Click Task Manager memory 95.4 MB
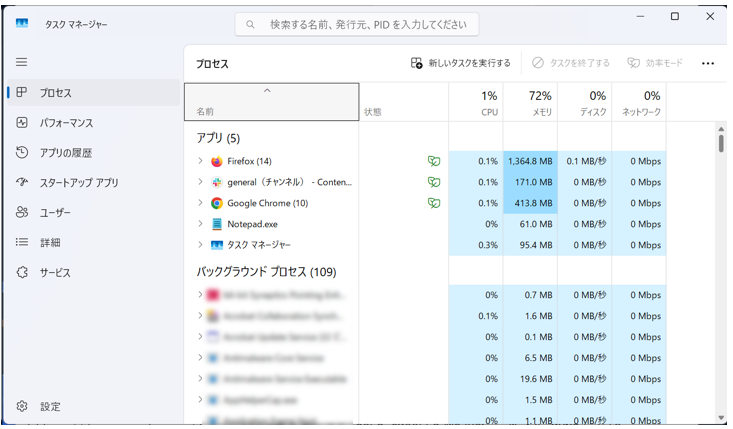Image resolution: width=733 pixels, height=429 pixels. point(536,245)
